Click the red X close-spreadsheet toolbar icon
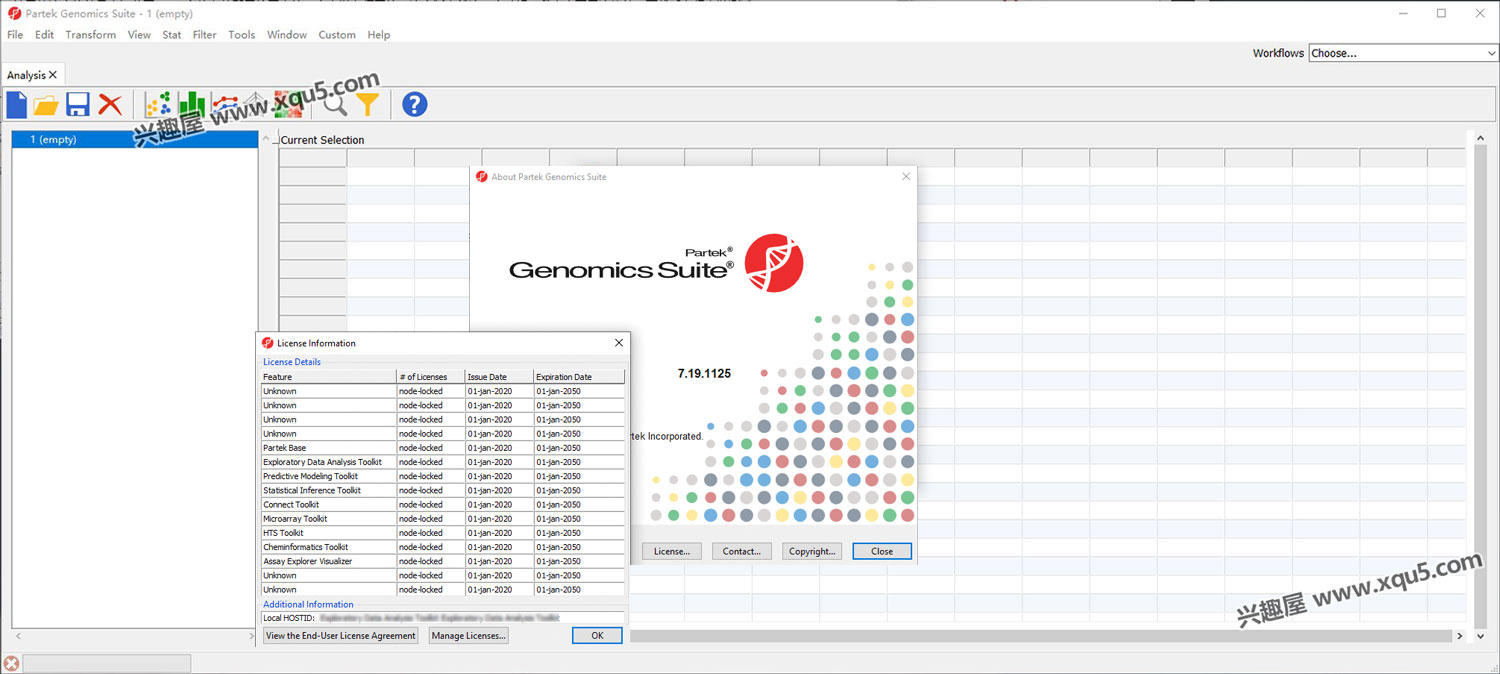The height and width of the screenshot is (674, 1500). (110, 104)
